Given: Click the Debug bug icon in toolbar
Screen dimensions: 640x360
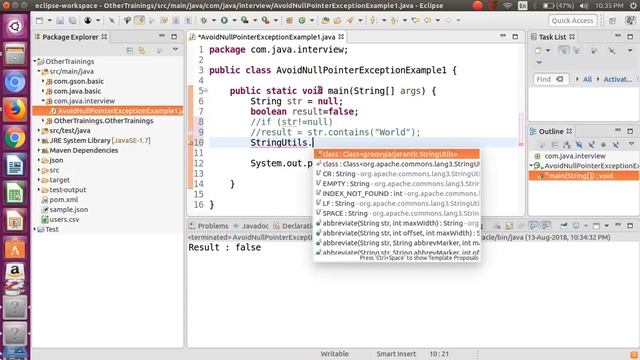Looking at the screenshot, I should click(203, 20).
